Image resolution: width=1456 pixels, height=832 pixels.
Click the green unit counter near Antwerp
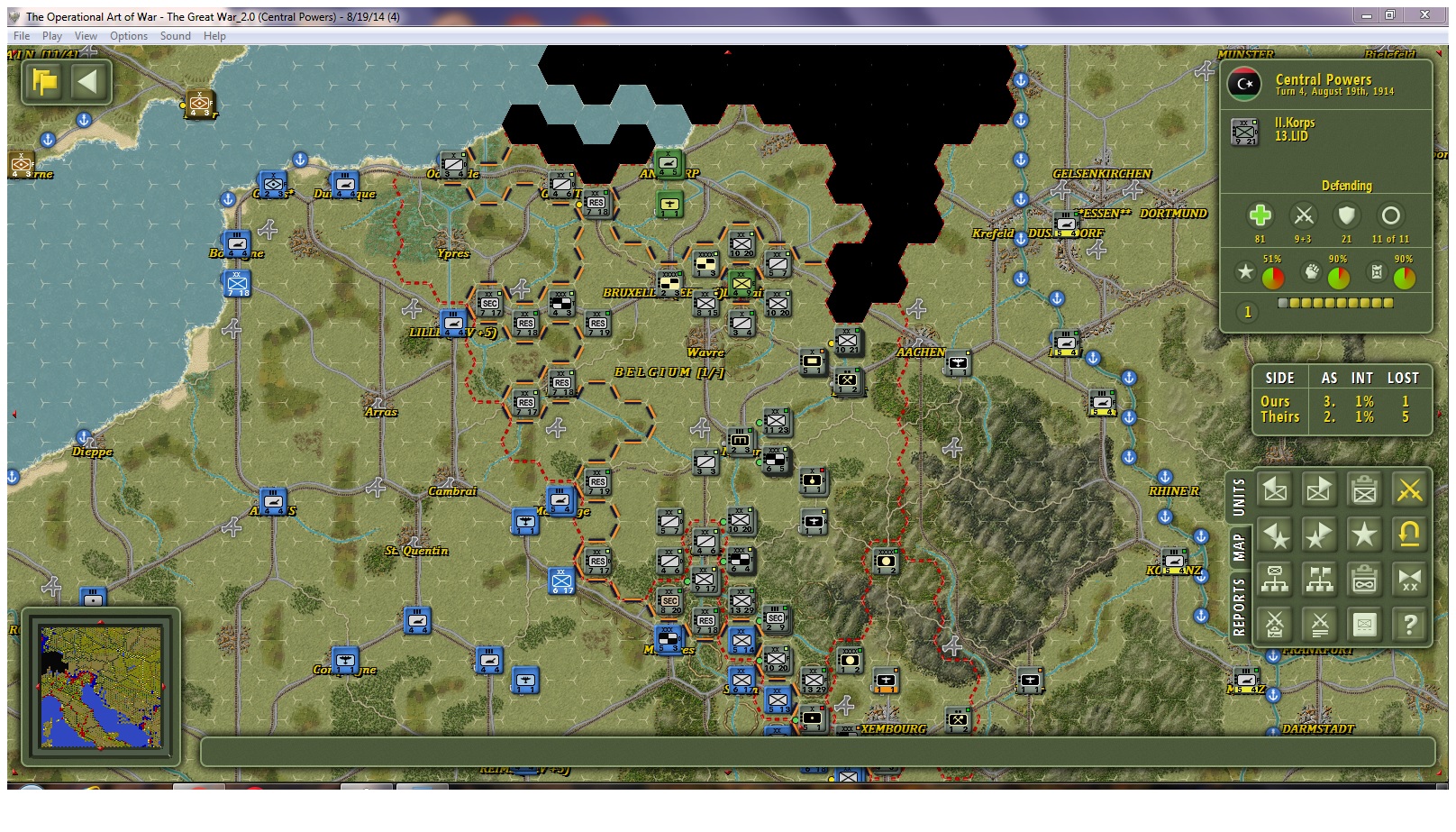pos(669,164)
